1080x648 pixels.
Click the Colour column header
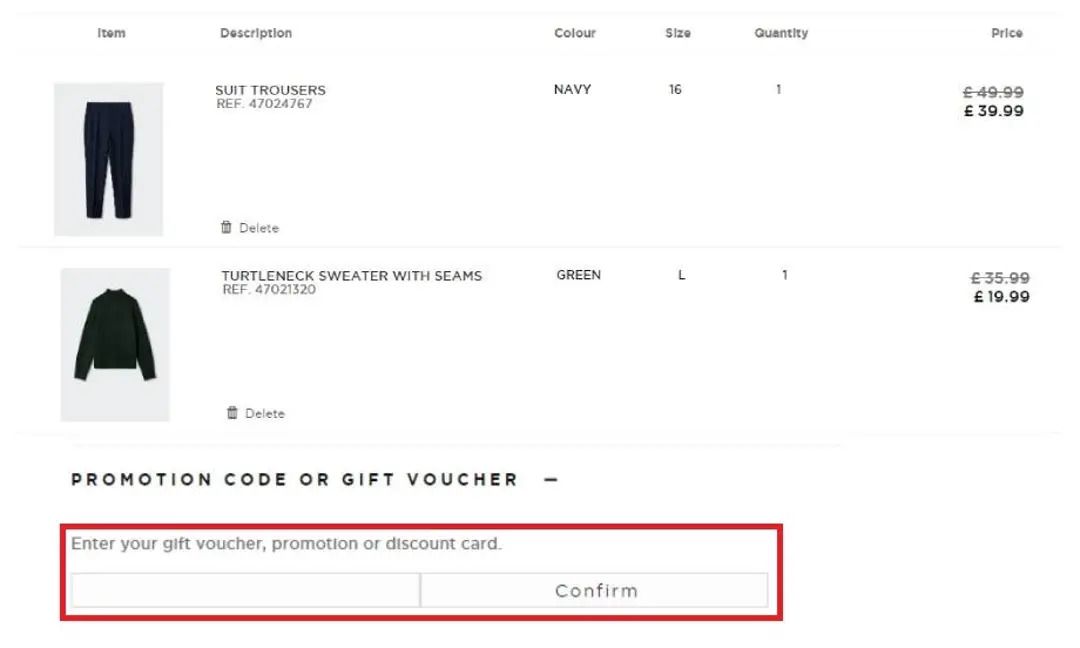[574, 32]
